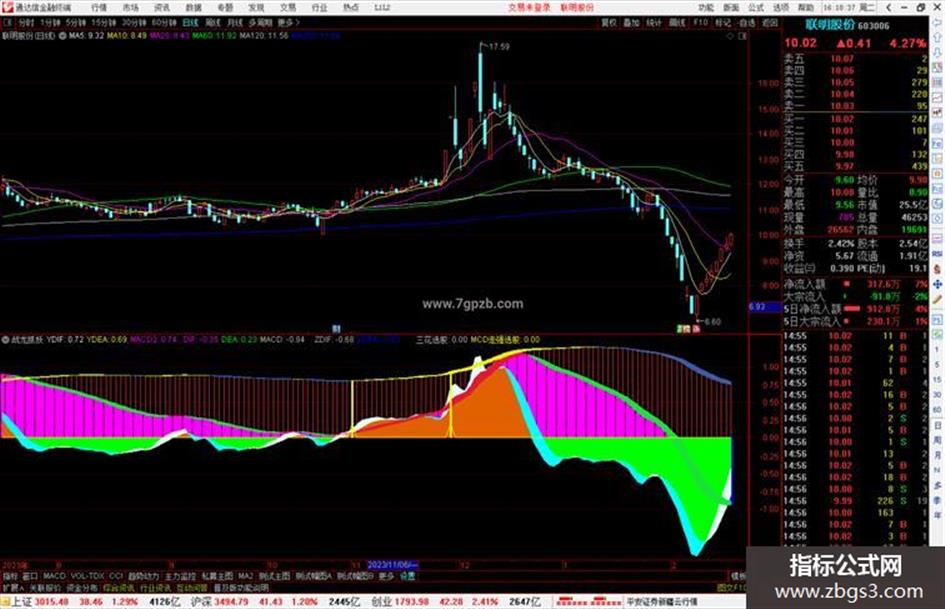Click the 统计 button
The width and height of the screenshot is (945, 609).
(x=654, y=22)
